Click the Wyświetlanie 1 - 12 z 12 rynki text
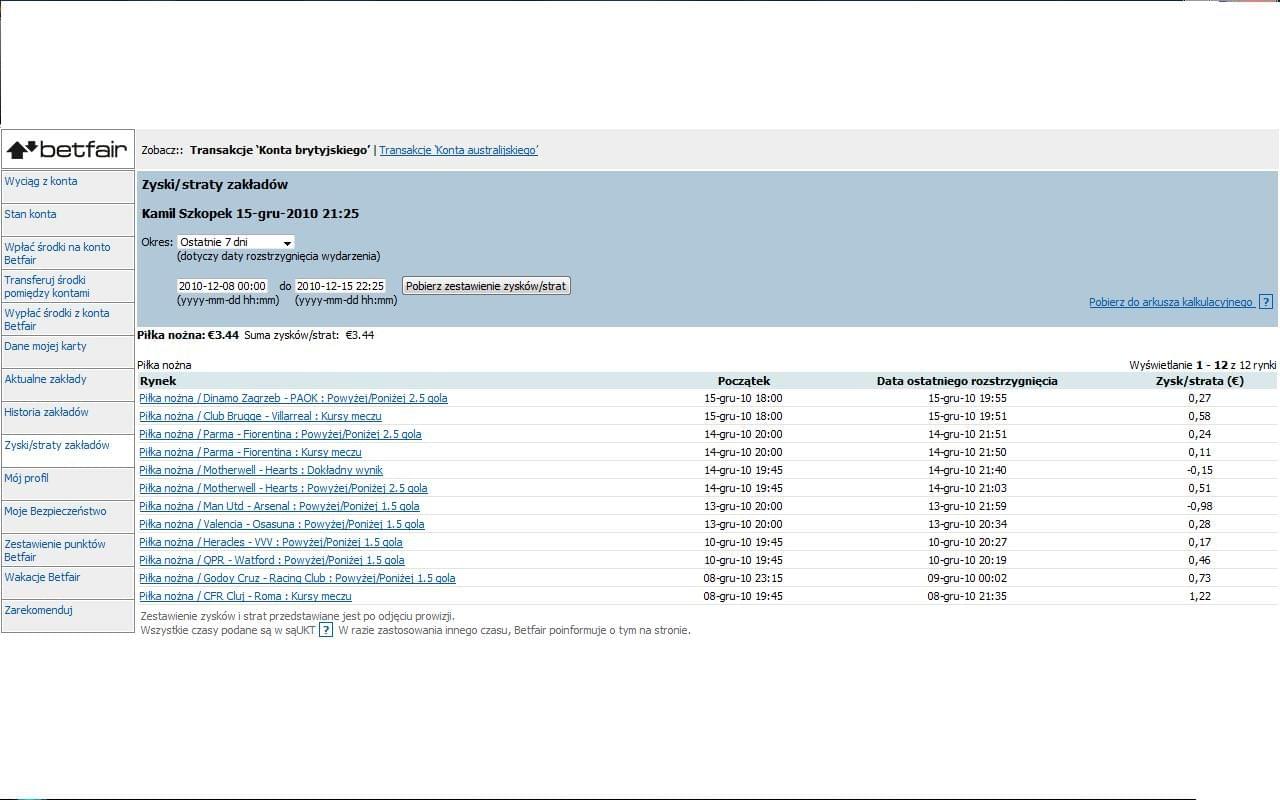This screenshot has width=1280, height=800. pyautogui.click(x=1203, y=365)
